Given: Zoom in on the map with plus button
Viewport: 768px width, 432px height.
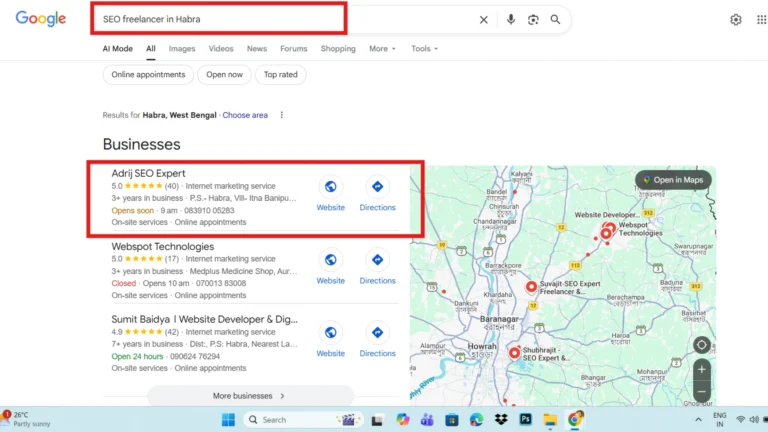Looking at the screenshot, I should coord(701,369).
